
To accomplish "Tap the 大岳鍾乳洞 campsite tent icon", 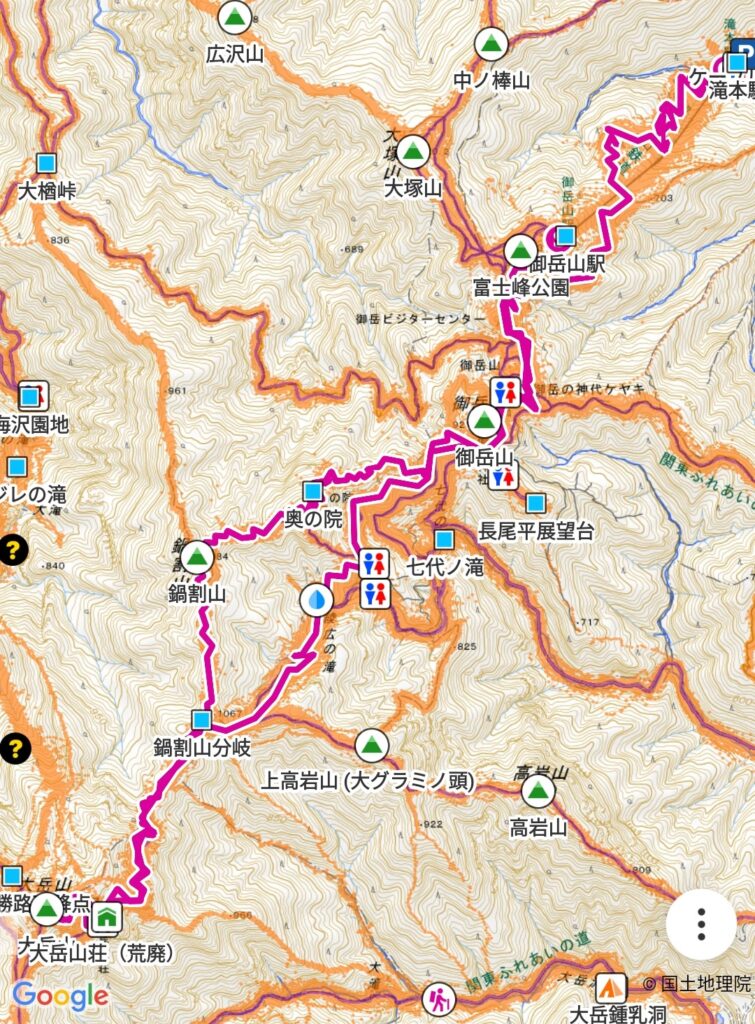I will [x=611, y=988].
